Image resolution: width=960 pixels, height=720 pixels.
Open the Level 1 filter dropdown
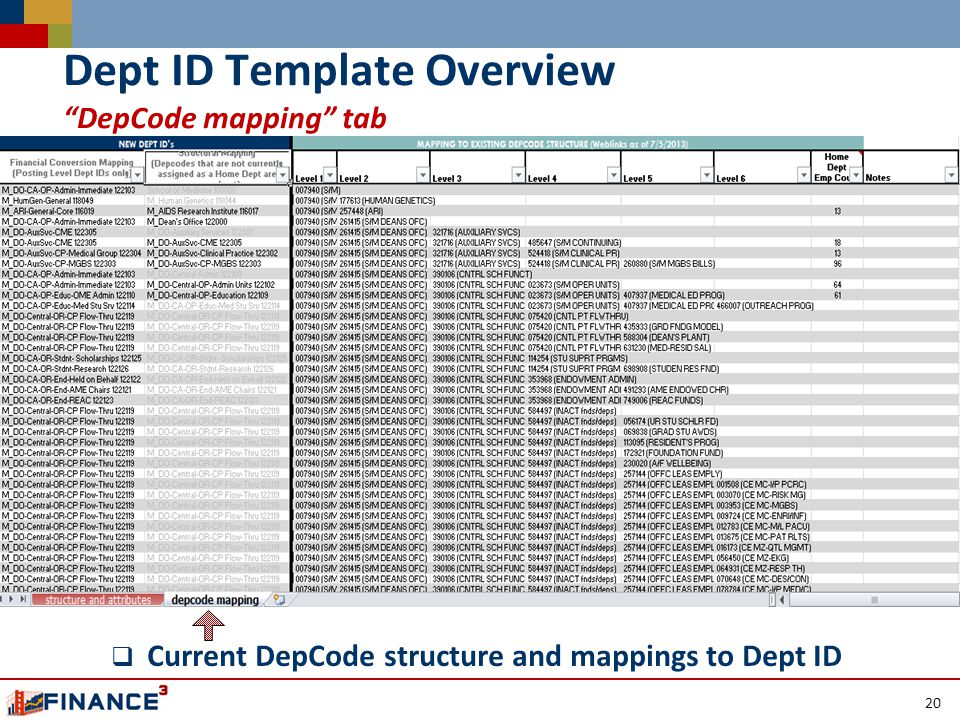pos(330,175)
